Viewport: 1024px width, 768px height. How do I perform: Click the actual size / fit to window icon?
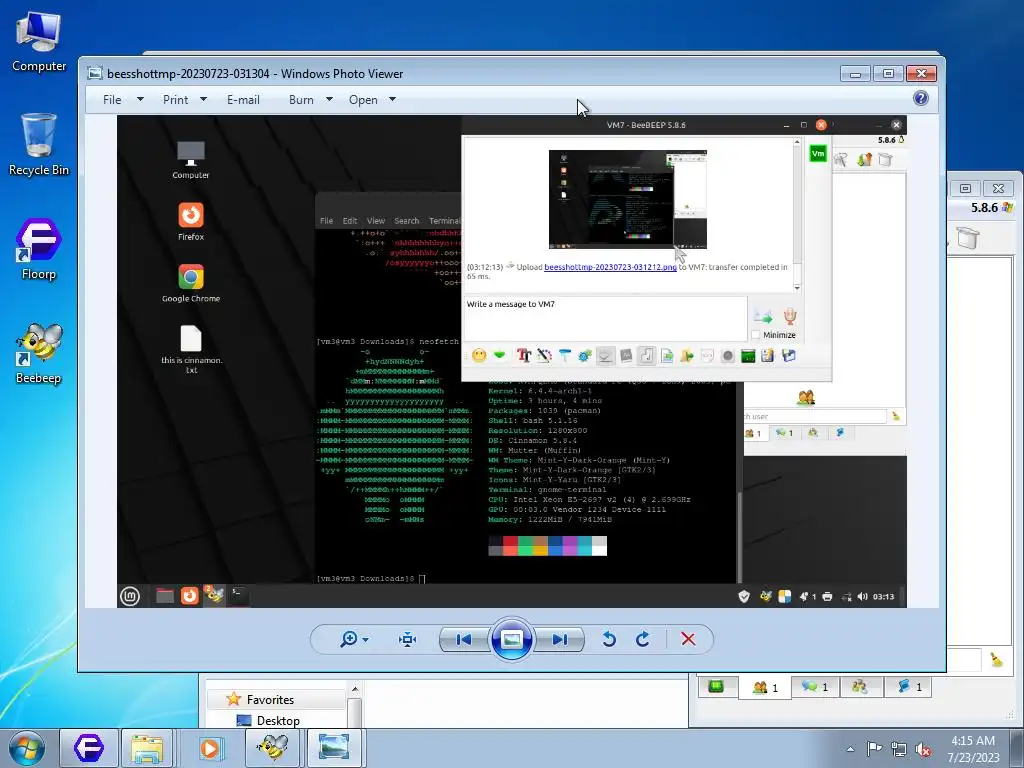(x=408, y=639)
